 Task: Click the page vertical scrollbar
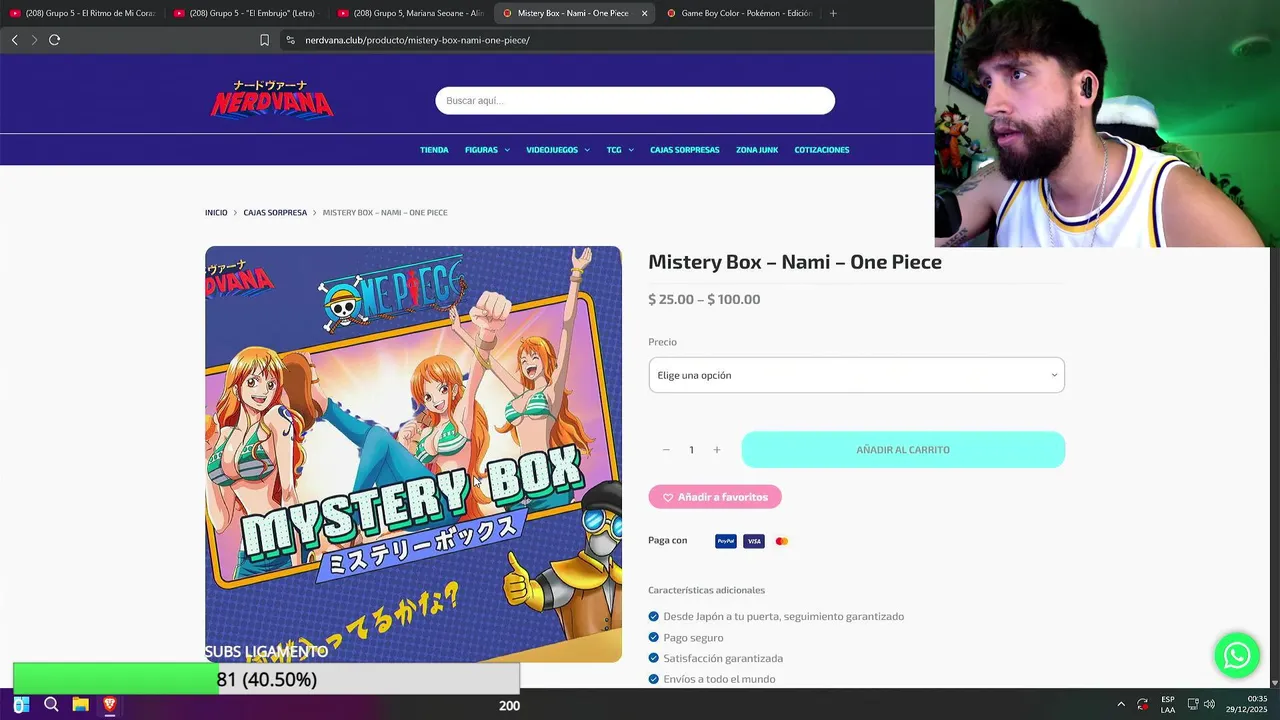point(1273,468)
